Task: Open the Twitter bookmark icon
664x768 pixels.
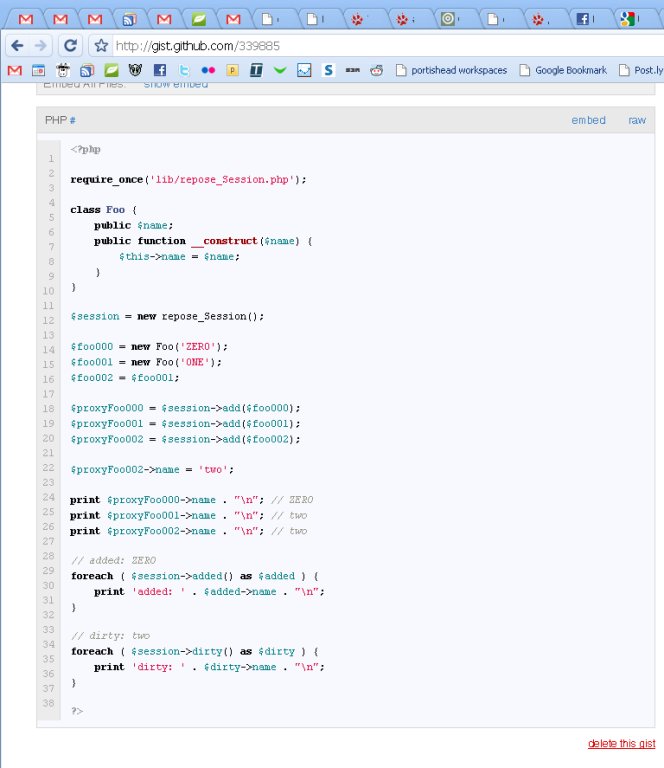Action: tap(183, 70)
